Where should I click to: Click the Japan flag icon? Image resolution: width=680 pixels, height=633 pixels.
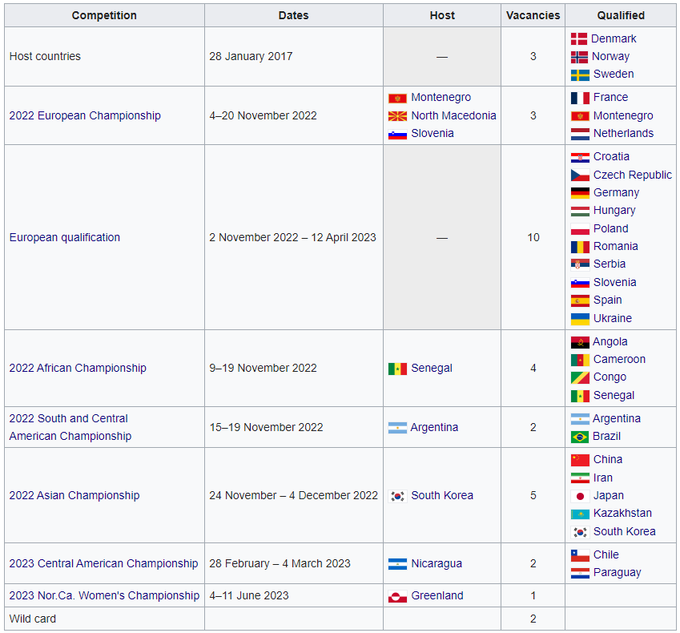(580, 496)
